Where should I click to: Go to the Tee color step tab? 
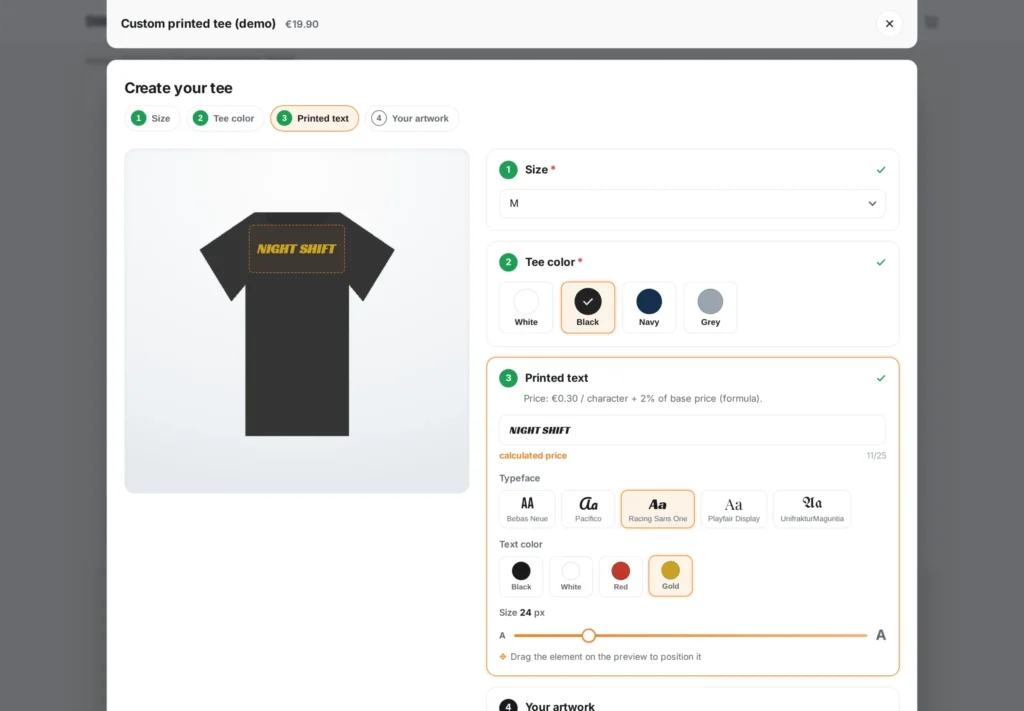point(225,118)
